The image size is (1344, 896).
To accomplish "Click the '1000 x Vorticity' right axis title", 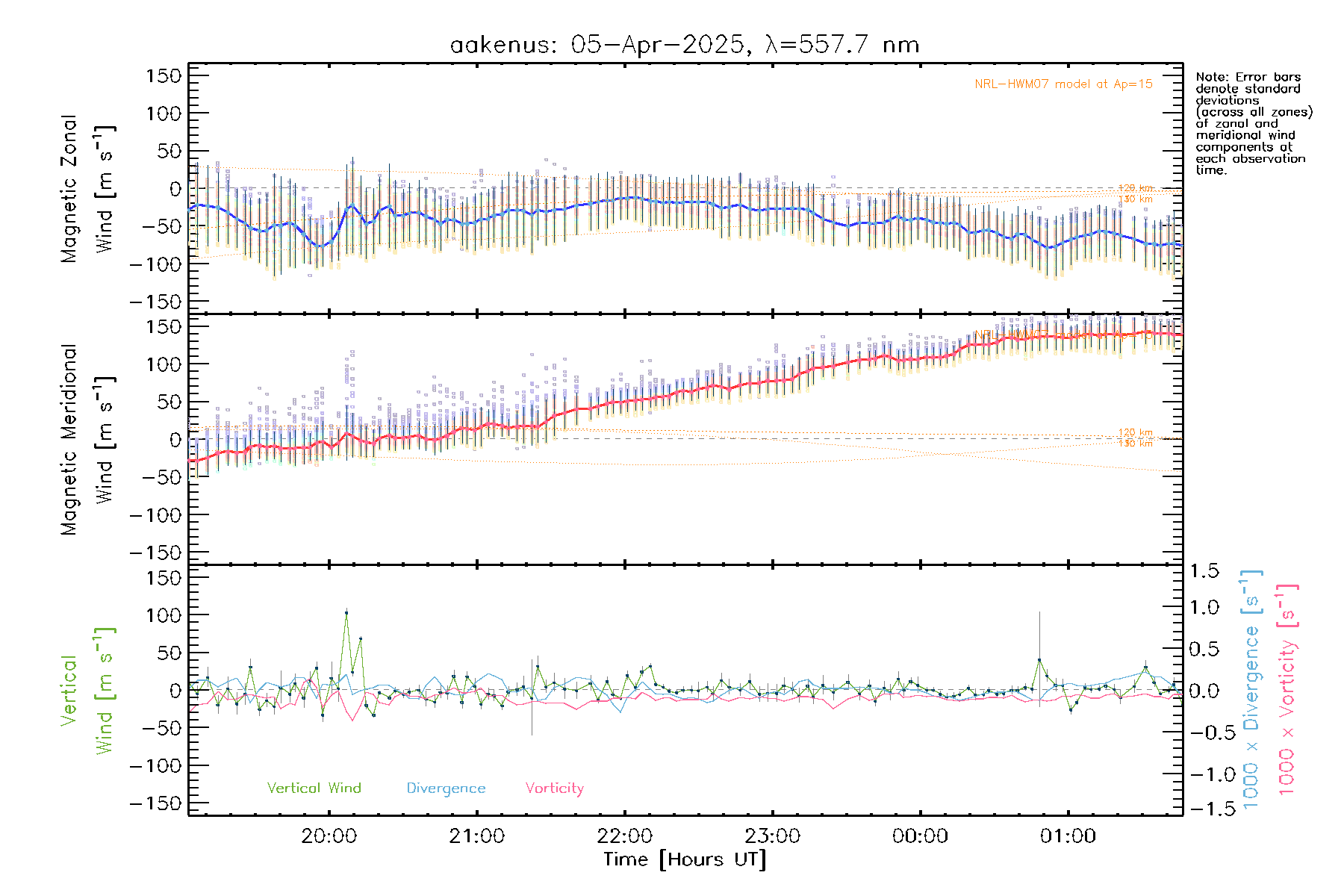I will point(1287,691).
